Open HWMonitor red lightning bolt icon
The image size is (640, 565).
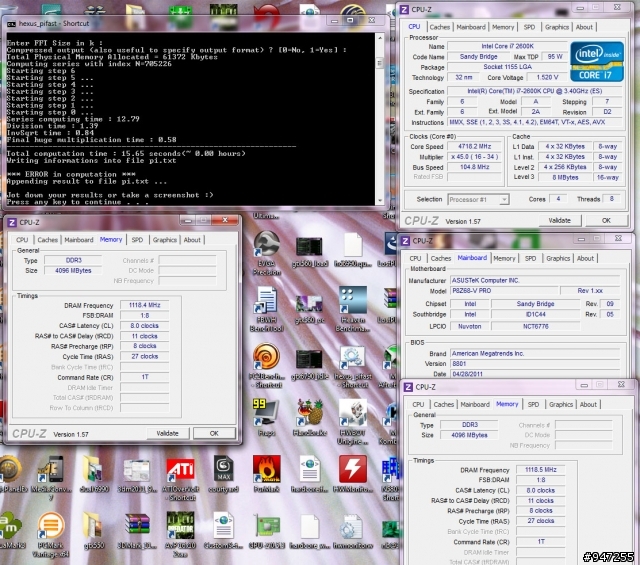[x=353, y=472]
